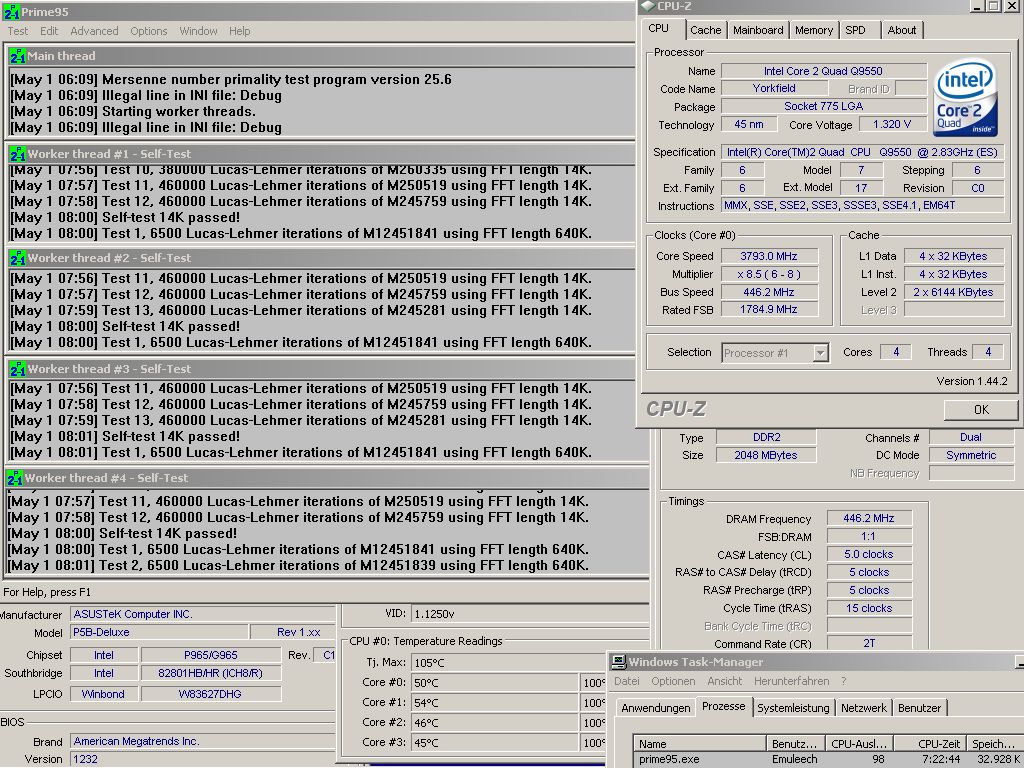The image size is (1024, 768).
Task: Select the Prozesse tab
Action: [724, 706]
